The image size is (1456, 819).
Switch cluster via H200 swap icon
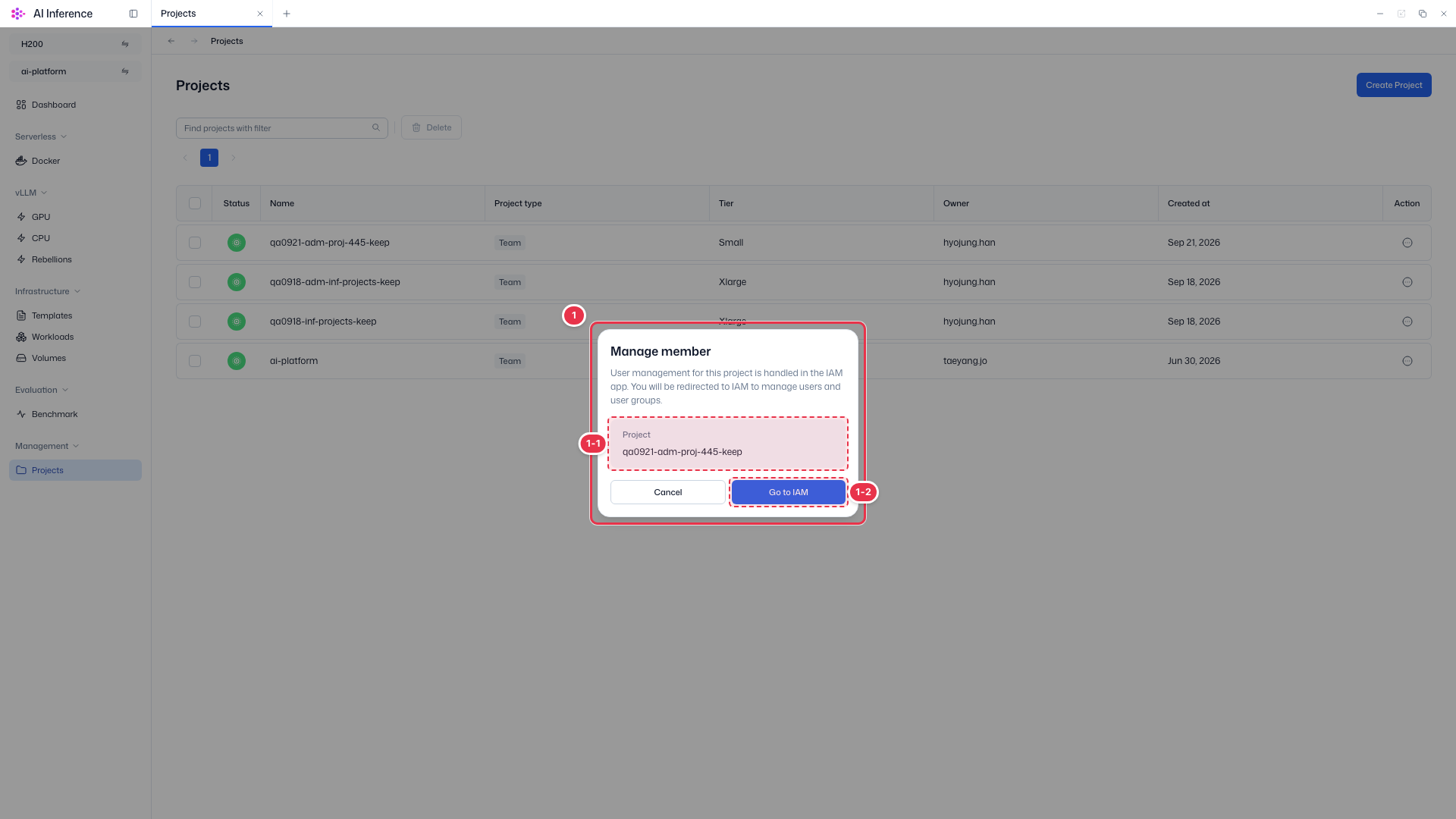click(x=125, y=44)
